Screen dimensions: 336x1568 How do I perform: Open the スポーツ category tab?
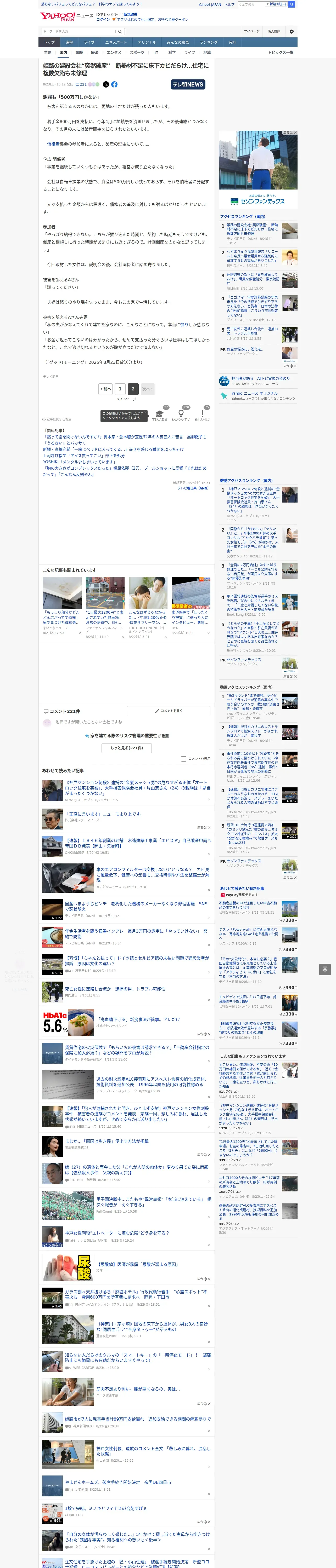(x=137, y=52)
